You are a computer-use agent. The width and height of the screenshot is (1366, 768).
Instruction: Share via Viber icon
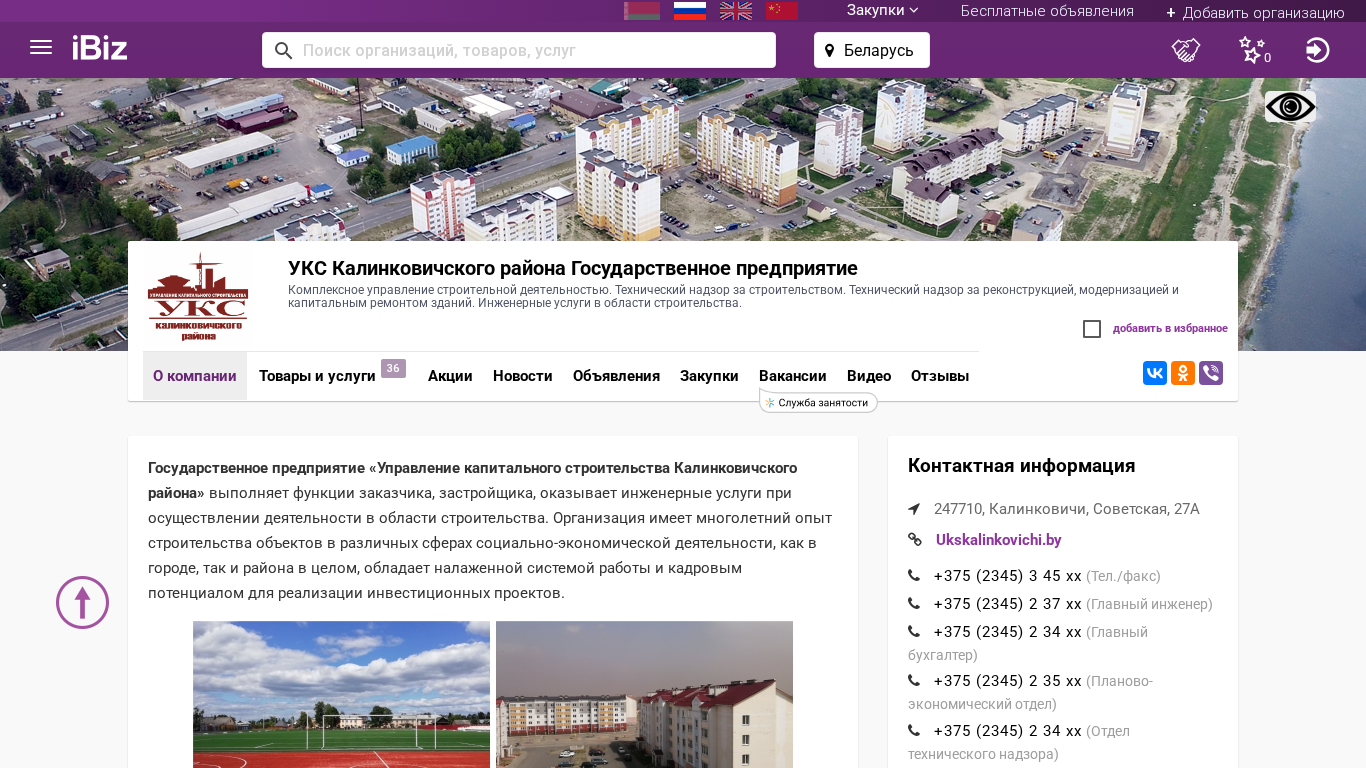(1211, 373)
